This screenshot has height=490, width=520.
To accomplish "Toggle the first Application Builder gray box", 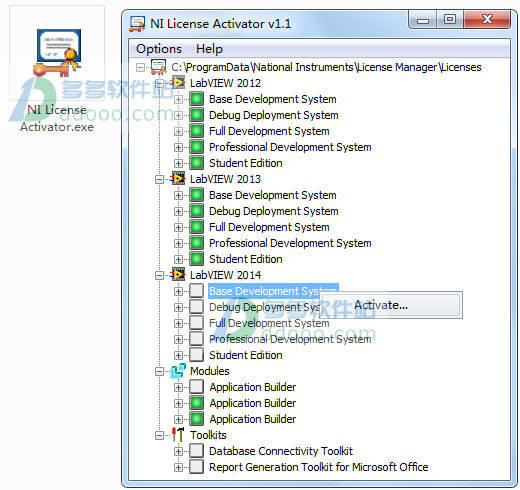I will point(197,387).
